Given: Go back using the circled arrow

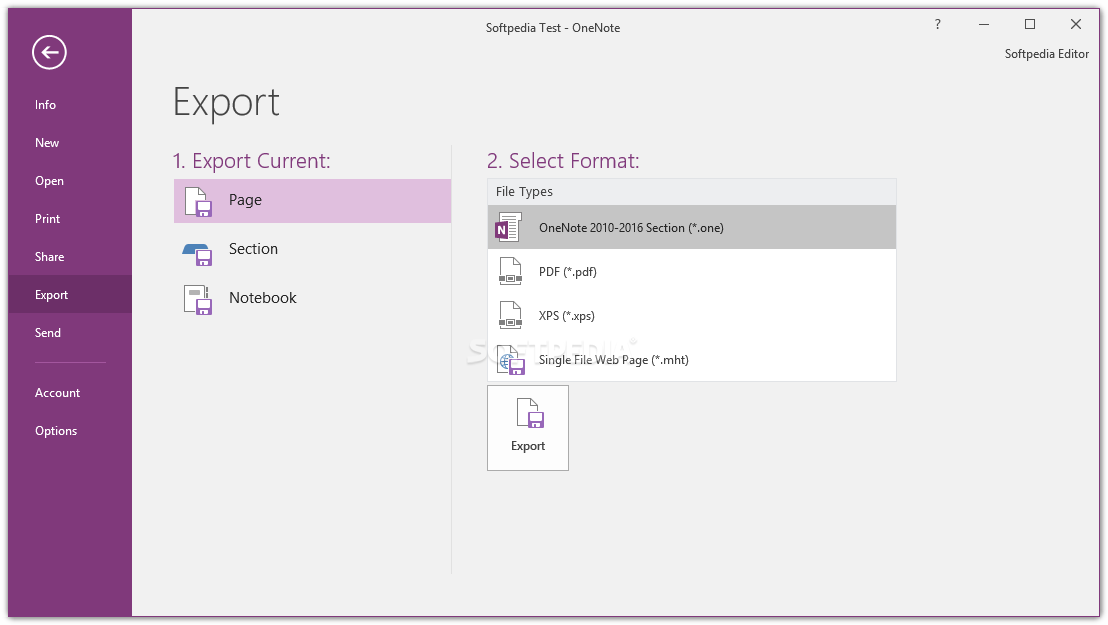Looking at the screenshot, I should (49, 52).
